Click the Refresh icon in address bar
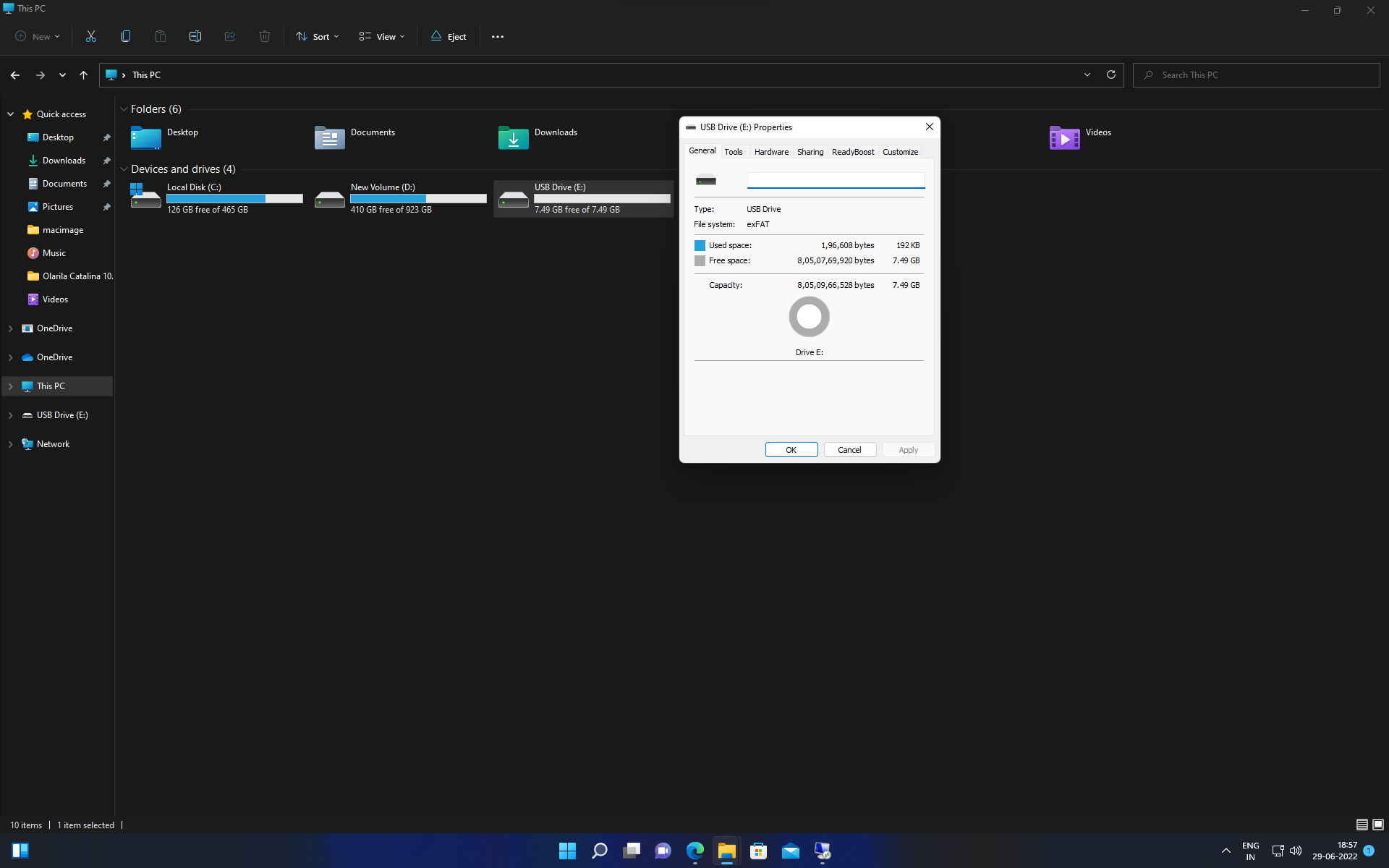 click(x=1111, y=75)
